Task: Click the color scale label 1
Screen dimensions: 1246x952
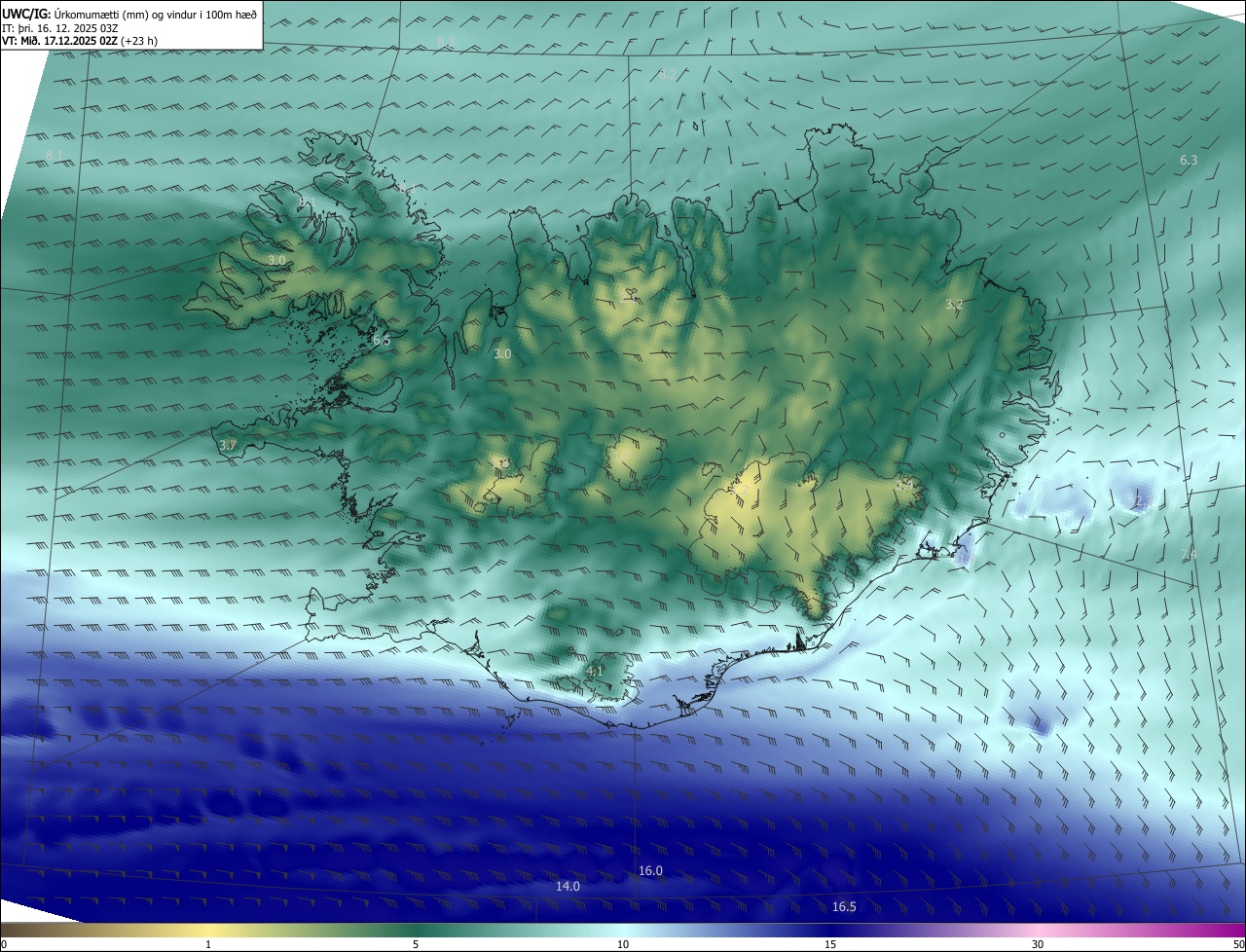Action: click(x=208, y=944)
